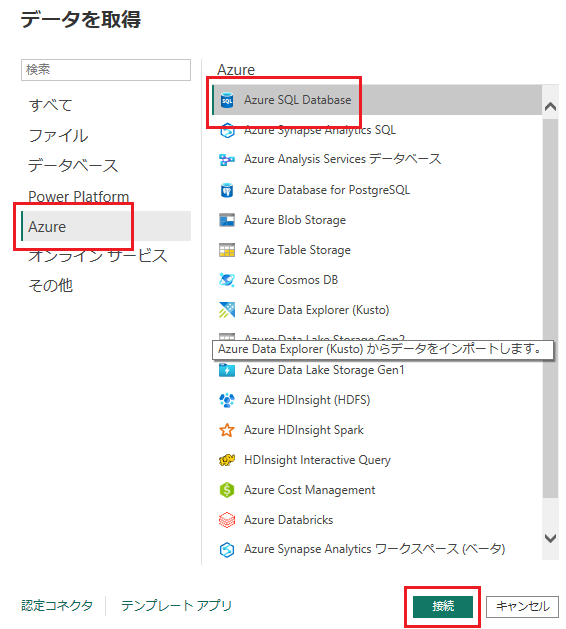Image resolution: width=566 pixels, height=629 pixels.
Task: Open the データベース category
Action: tap(73, 166)
